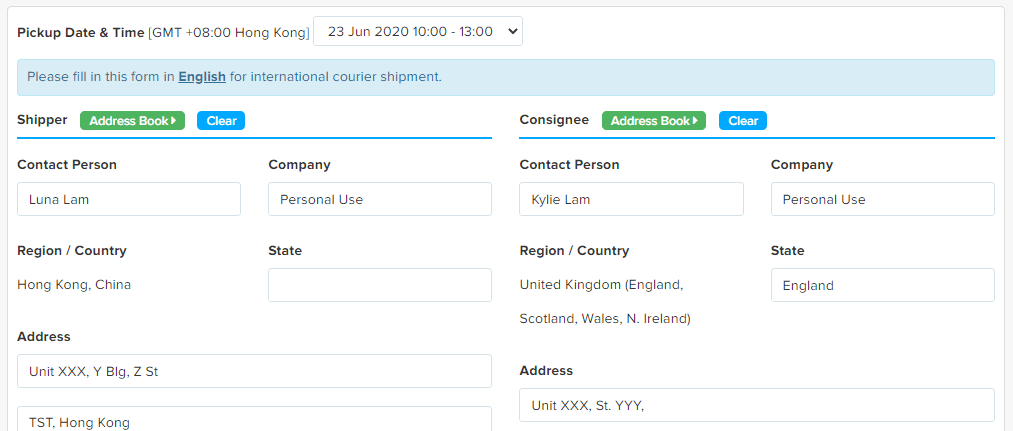Click arrow icon on Consignee Address Book
The image size is (1013, 431).
click(x=695, y=121)
